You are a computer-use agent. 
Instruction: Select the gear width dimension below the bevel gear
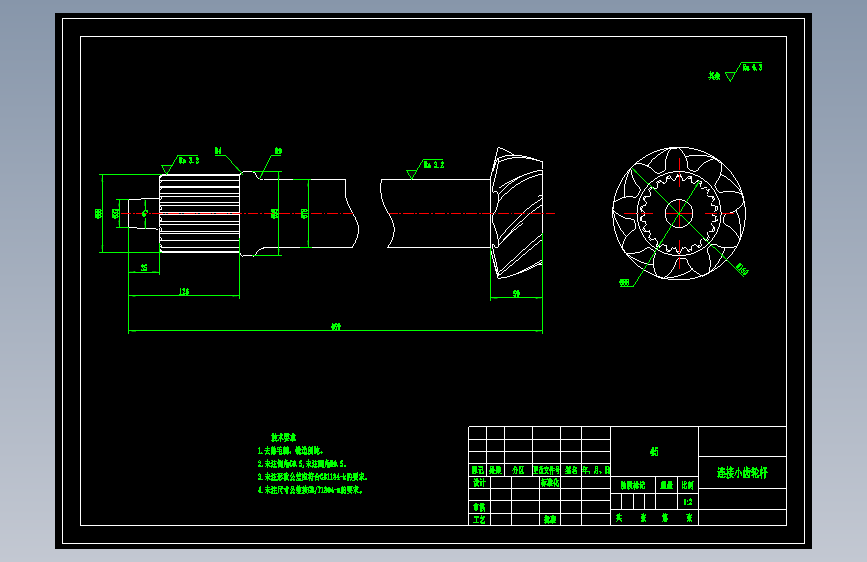[516, 293]
